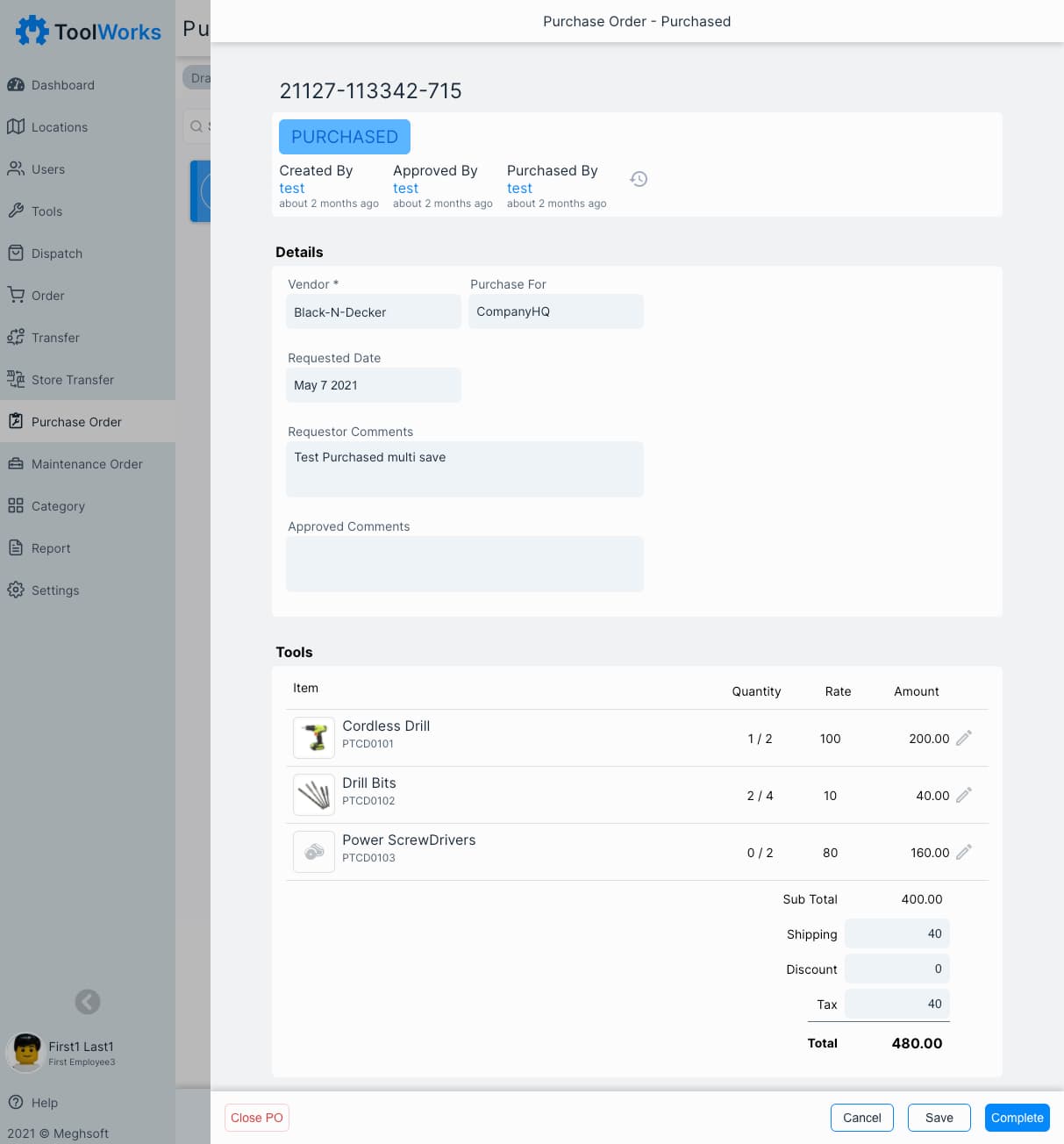Open Maintenance Order menu item
Image resolution: width=1064 pixels, height=1144 pixels.
coord(87,464)
